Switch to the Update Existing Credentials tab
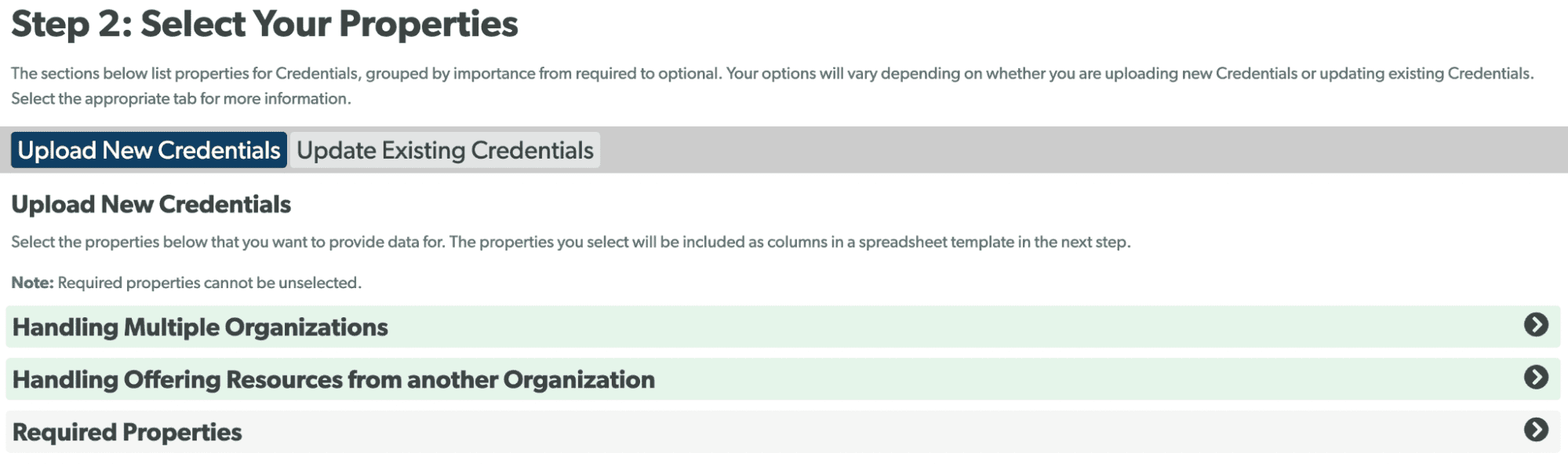1568x464 pixels. (x=444, y=150)
